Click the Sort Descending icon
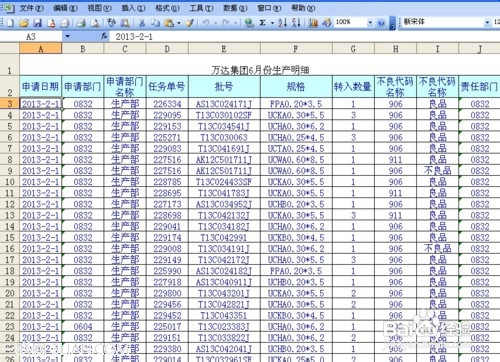Viewport: 500px width, 362px height. (x=296, y=23)
